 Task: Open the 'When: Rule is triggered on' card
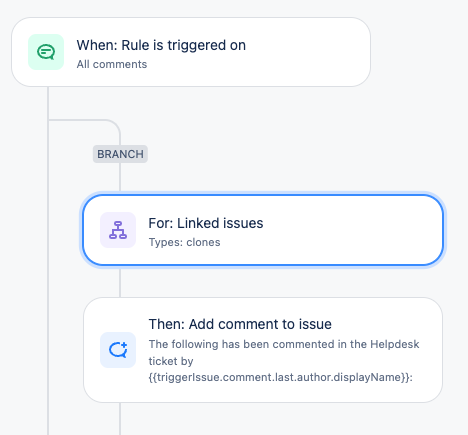pos(191,52)
